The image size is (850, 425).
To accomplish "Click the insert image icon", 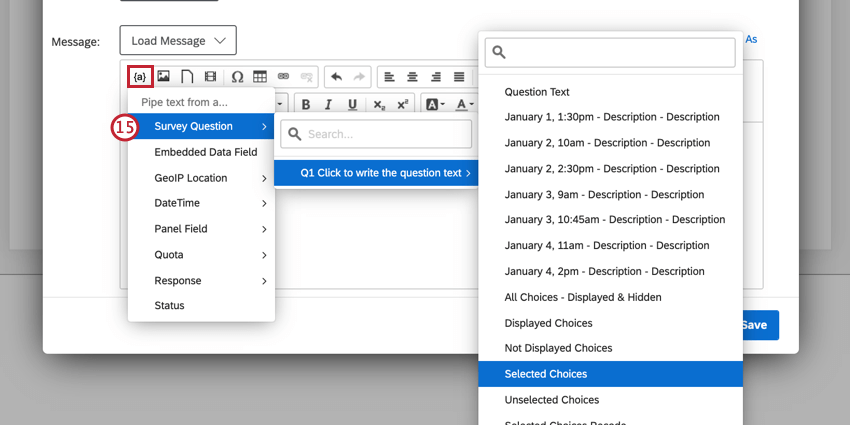I will coord(163,76).
